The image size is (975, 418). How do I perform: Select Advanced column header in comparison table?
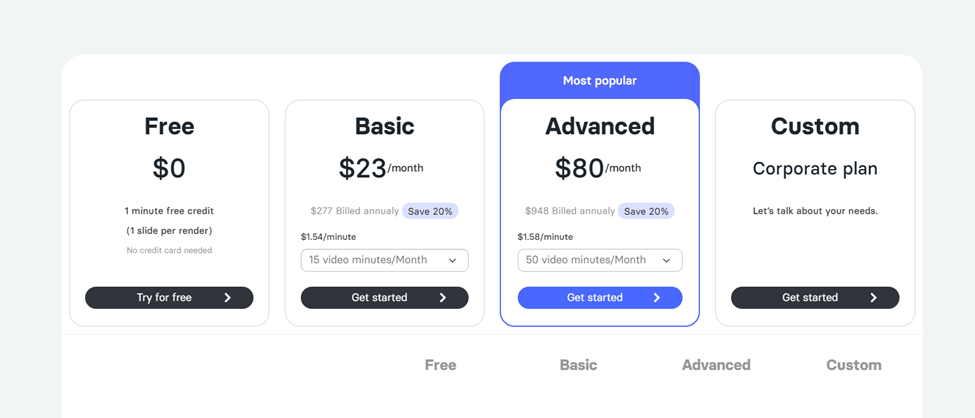[716, 365]
